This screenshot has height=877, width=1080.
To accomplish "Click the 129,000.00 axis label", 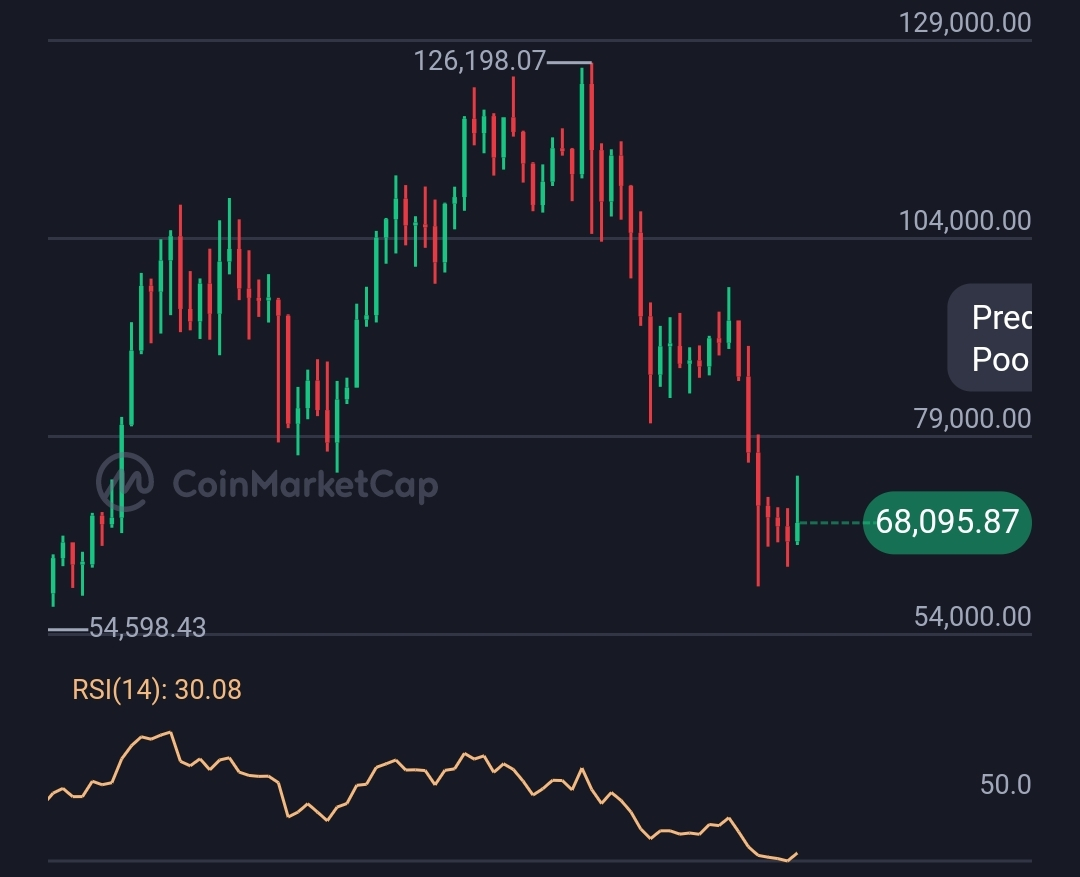I will pos(965,23).
